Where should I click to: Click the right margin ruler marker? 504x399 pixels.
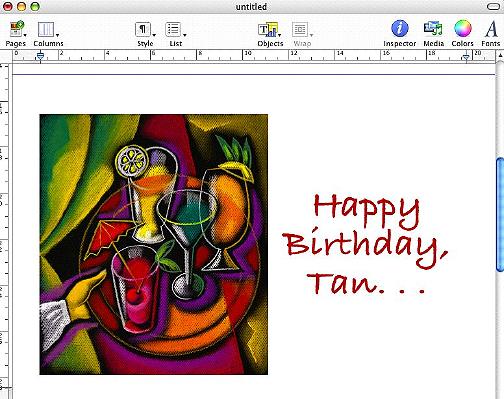click(x=466, y=58)
